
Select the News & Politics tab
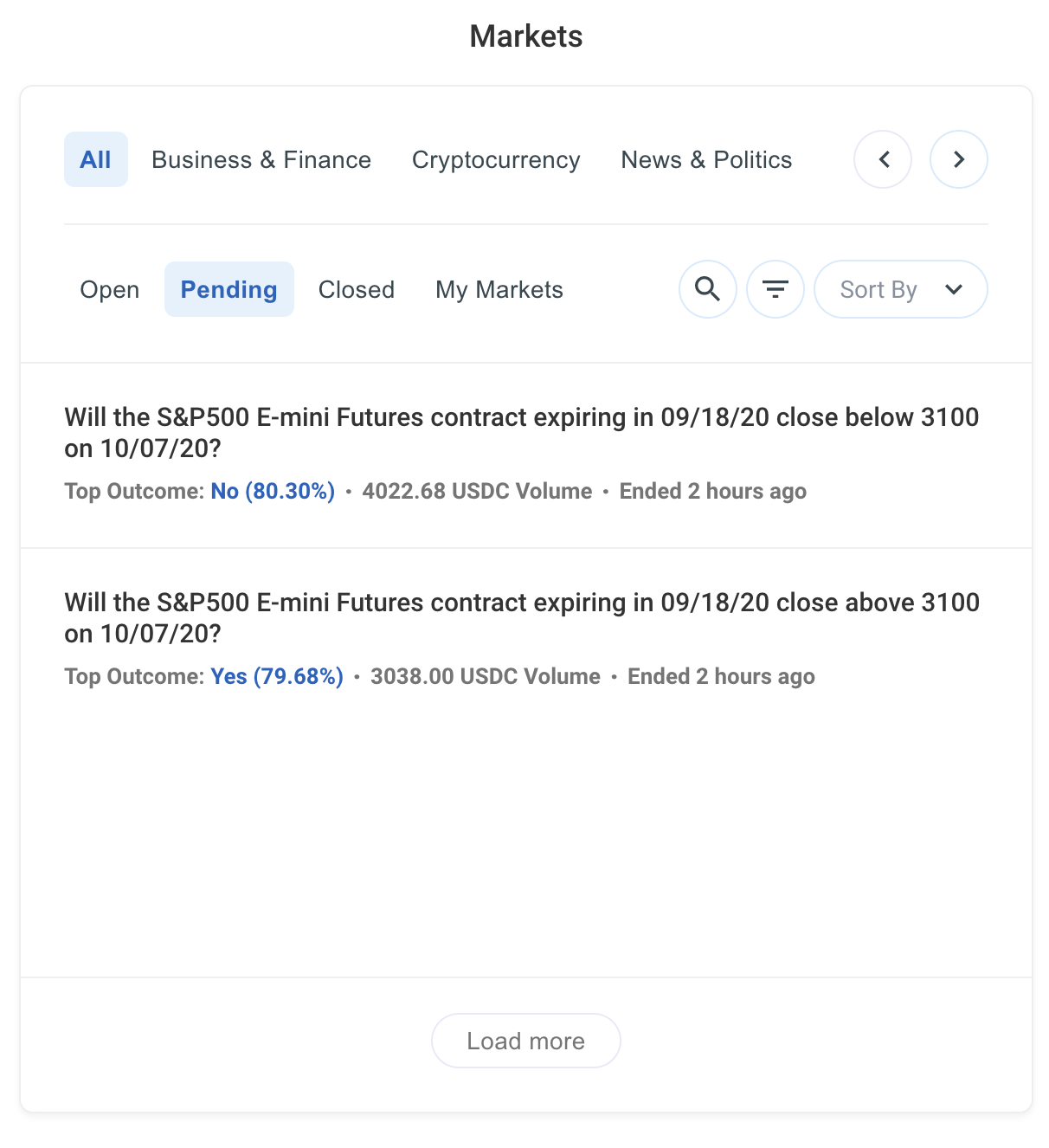(705, 159)
